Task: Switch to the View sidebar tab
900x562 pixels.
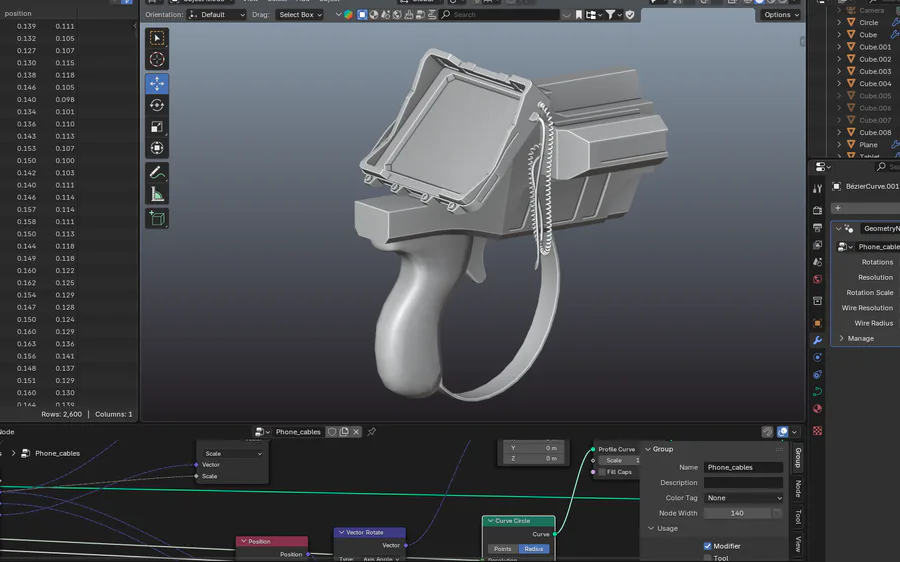Action: click(x=797, y=544)
